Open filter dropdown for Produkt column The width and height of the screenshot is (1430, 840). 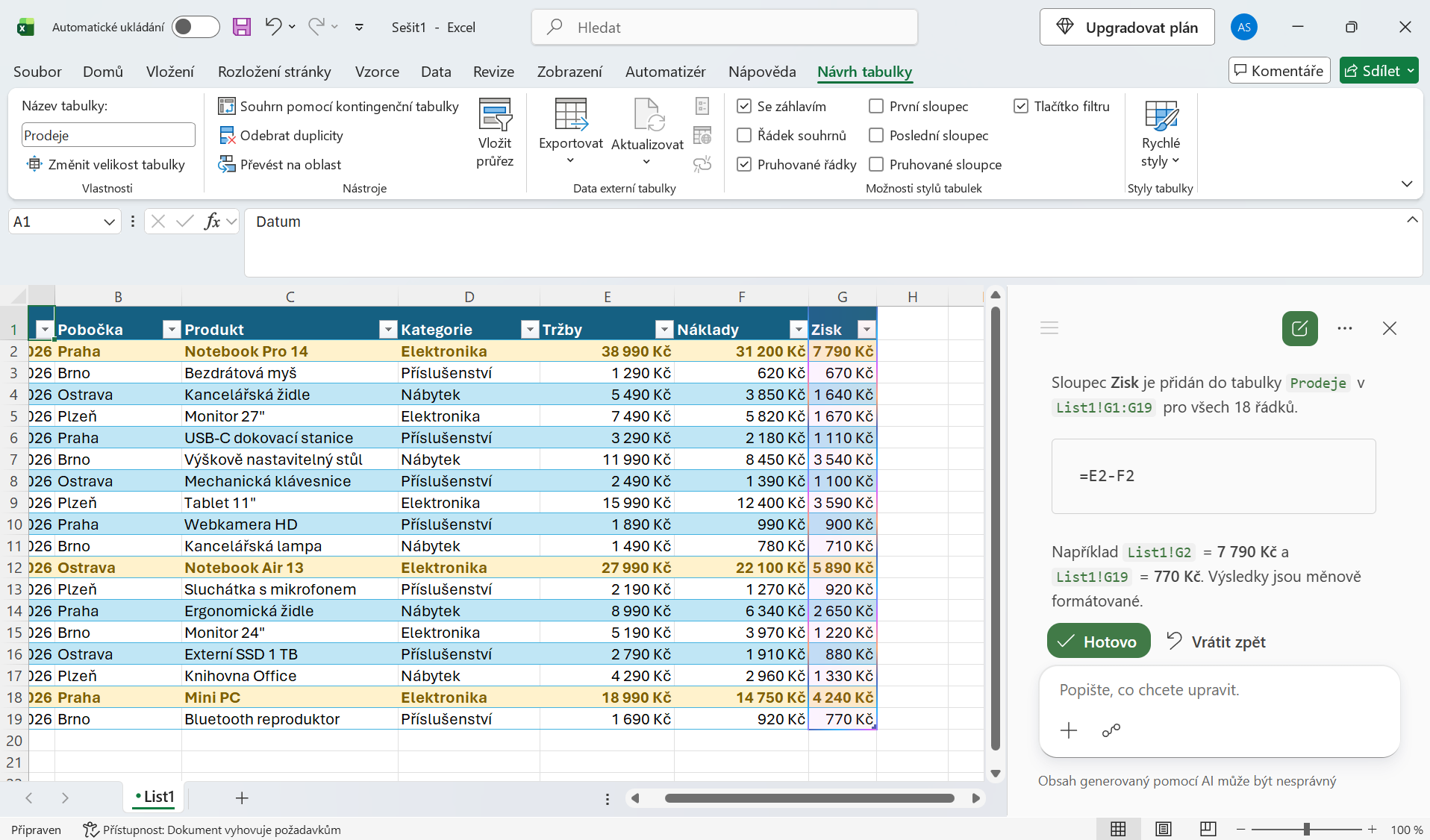click(x=388, y=330)
